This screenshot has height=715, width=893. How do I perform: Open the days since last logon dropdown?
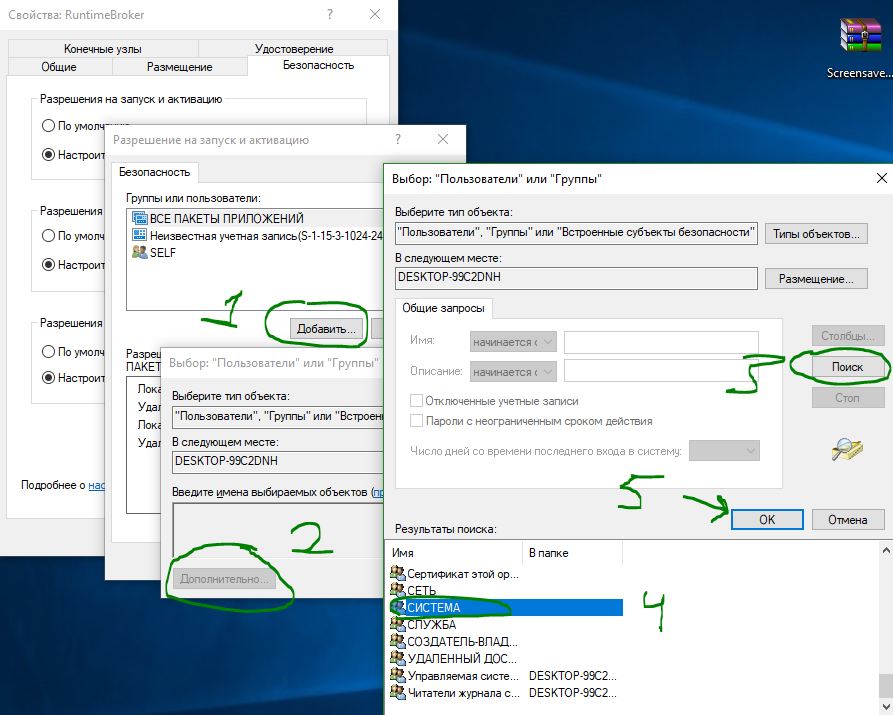pyautogui.click(x=724, y=451)
